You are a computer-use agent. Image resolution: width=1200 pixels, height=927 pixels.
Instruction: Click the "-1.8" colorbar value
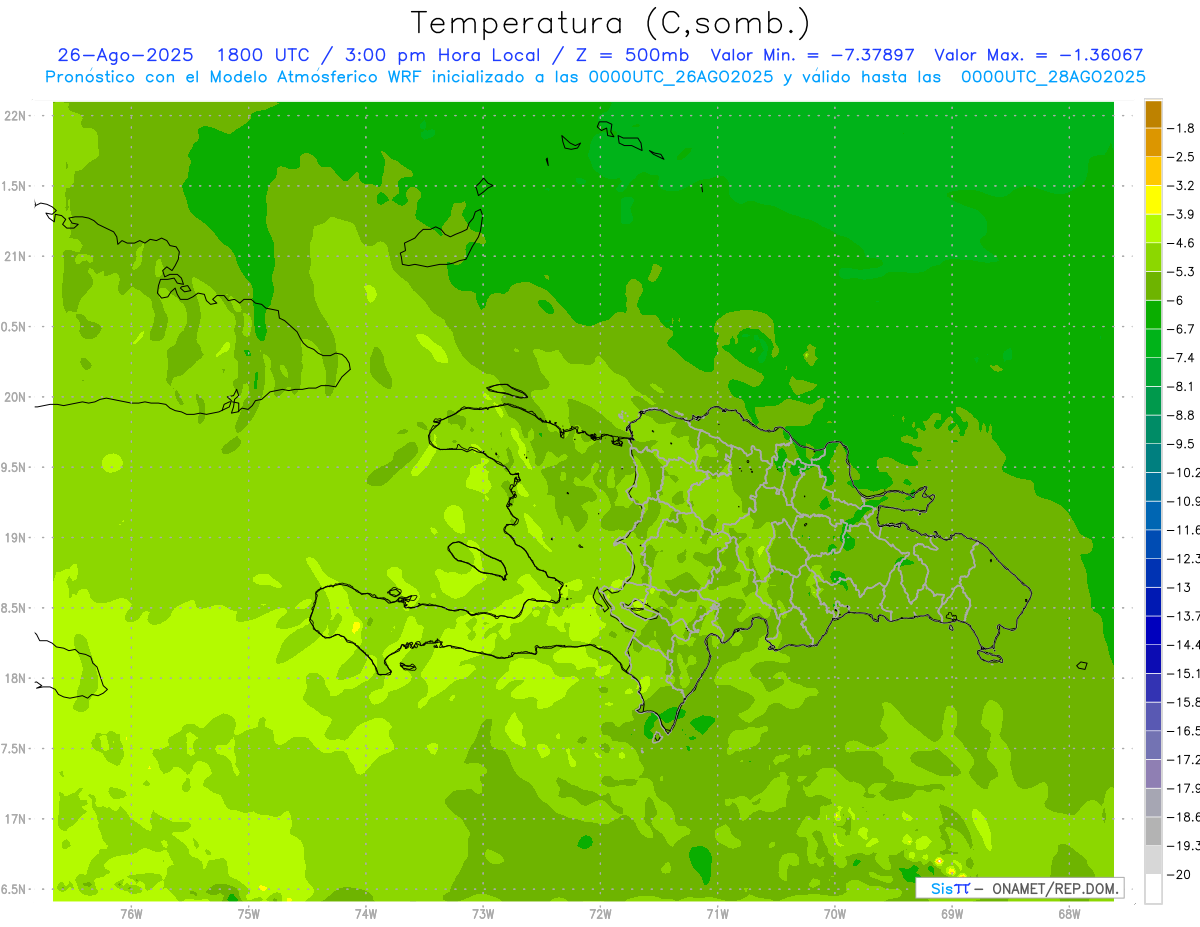click(1182, 128)
